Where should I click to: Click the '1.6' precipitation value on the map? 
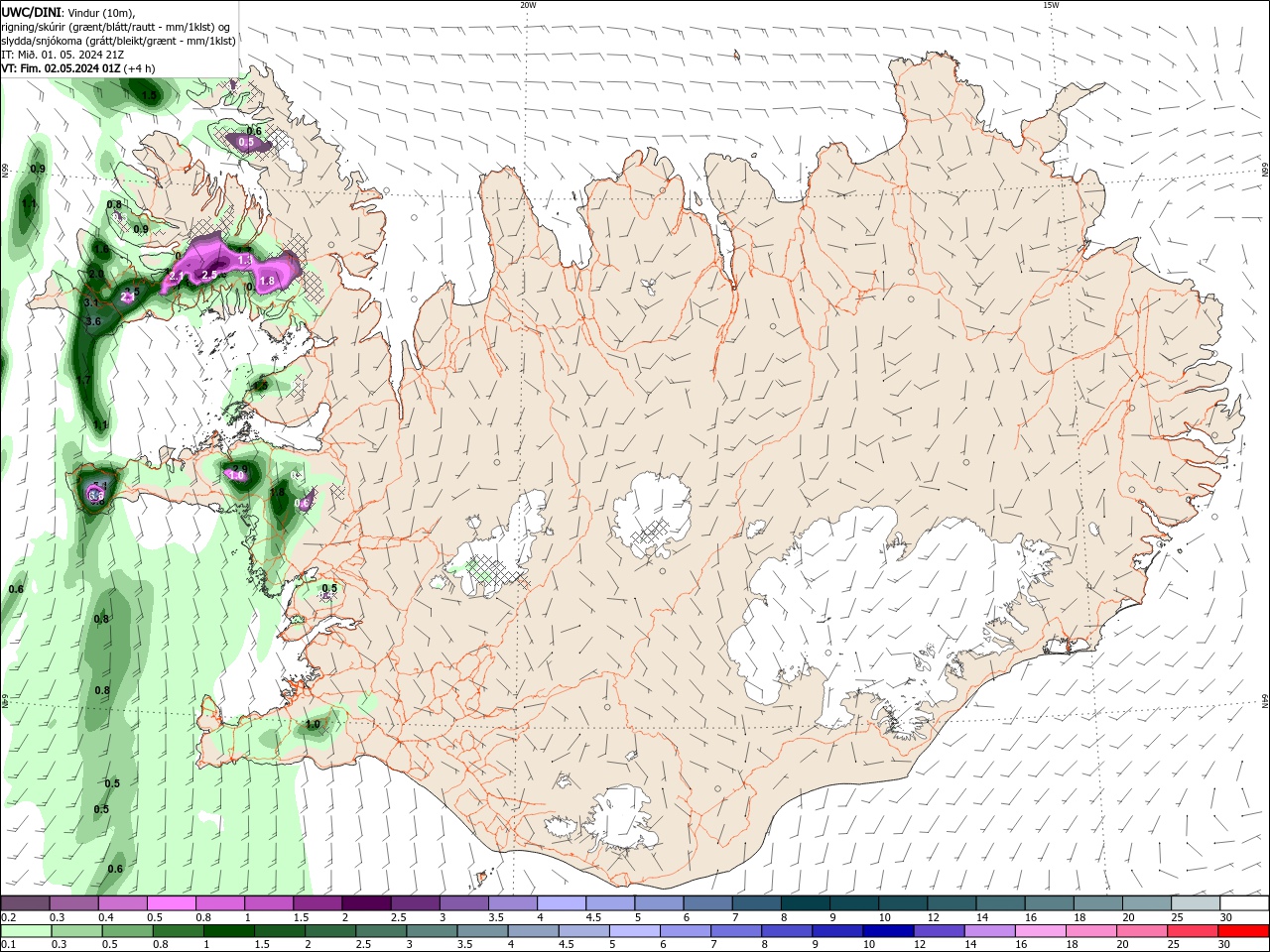[101, 249]
